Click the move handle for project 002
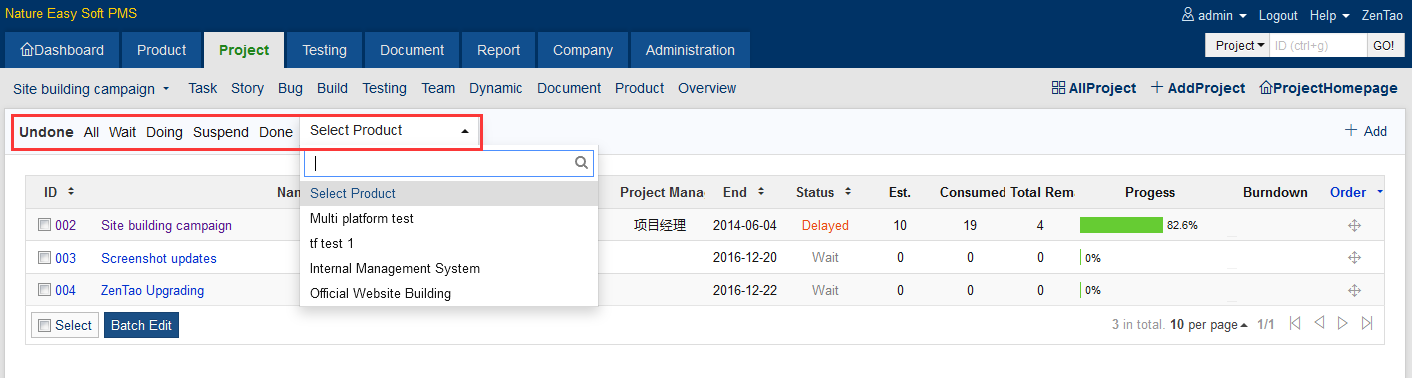The width and height of the screenshot is (1412, 378). pos(1355,225)
